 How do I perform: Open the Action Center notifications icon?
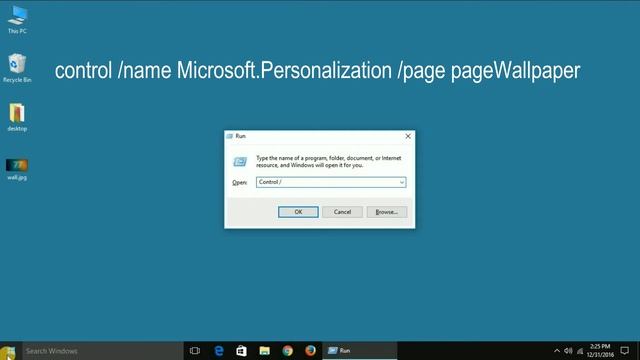coord(624,351)
